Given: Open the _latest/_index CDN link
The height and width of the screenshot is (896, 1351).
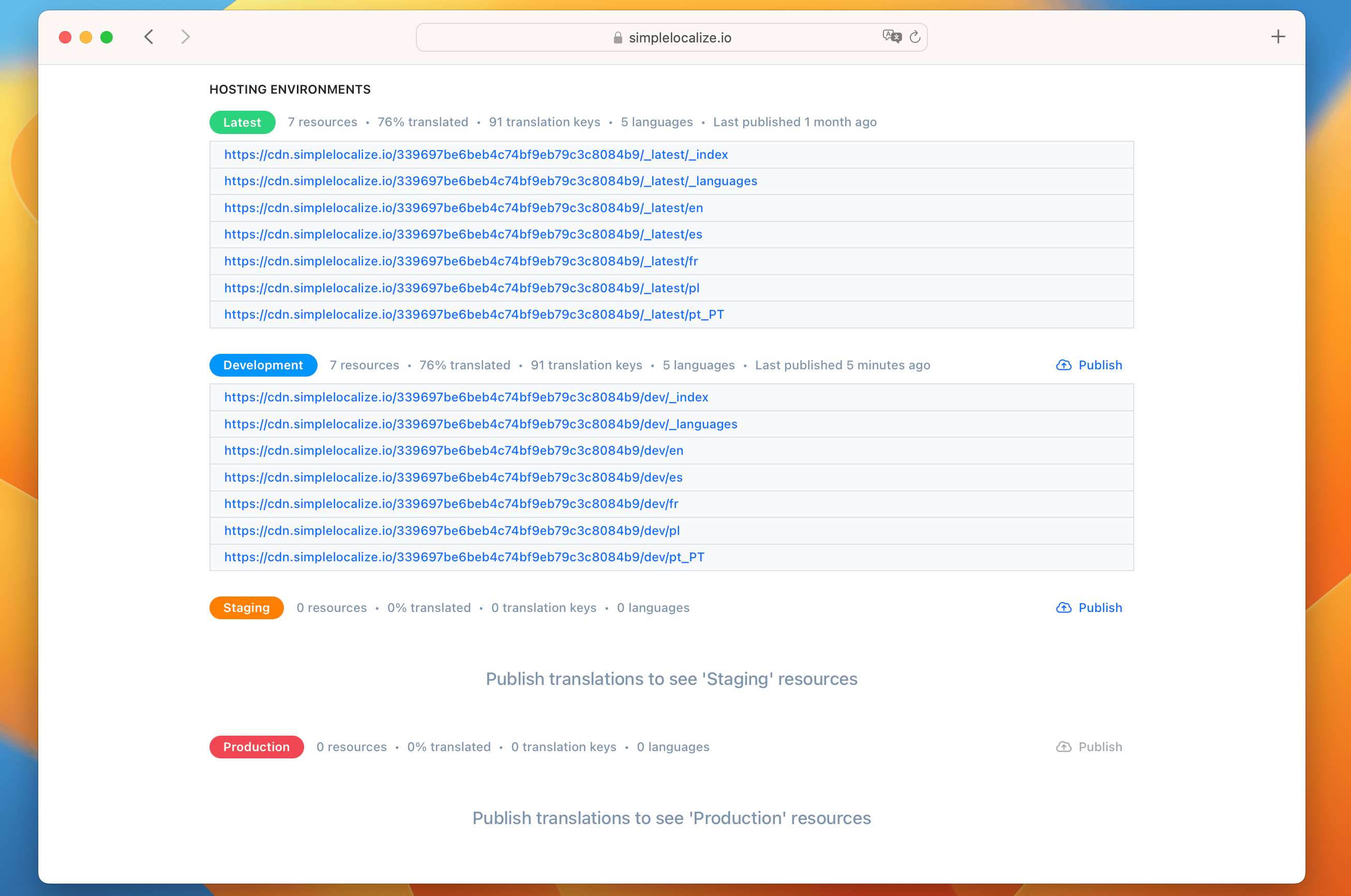Looking at the screenshot, I should click(476, 154).
